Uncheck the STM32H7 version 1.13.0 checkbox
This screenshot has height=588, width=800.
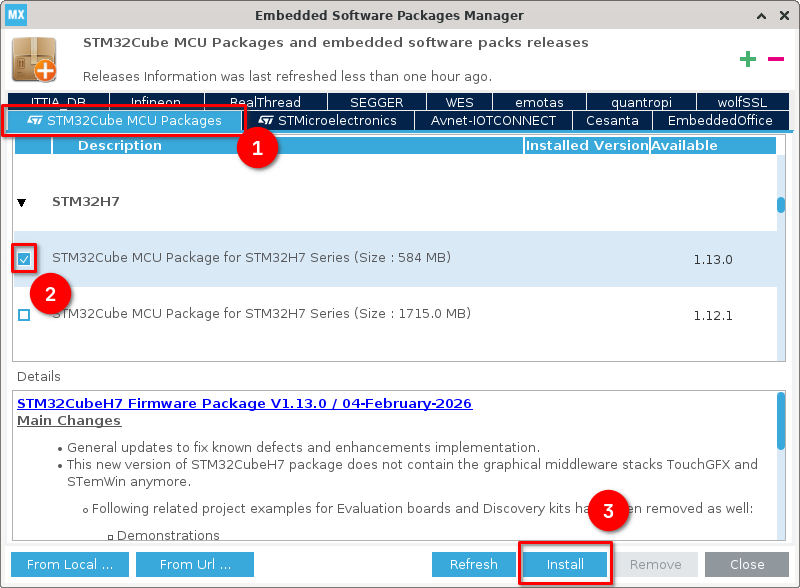[24, 259]
